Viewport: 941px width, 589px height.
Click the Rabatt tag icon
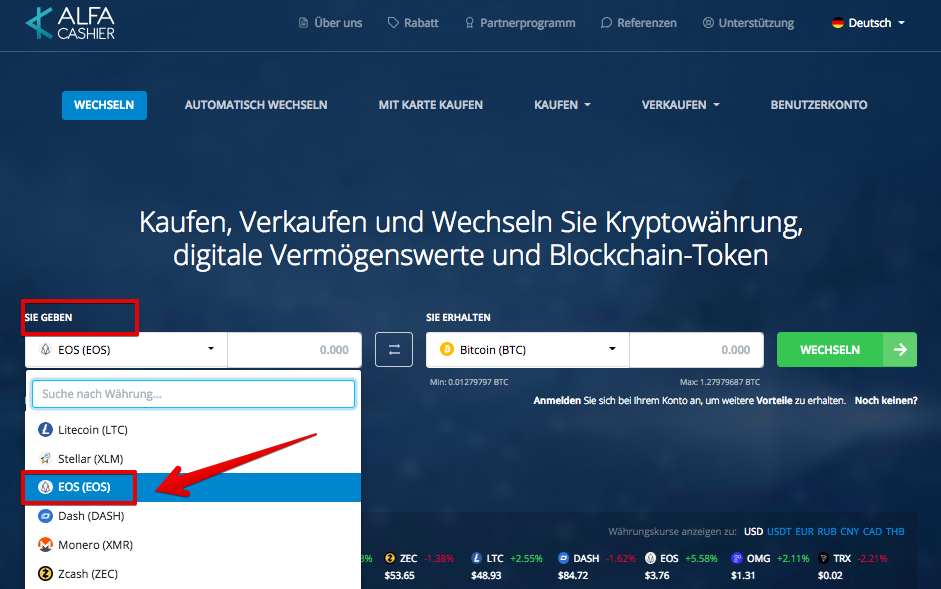pos(393,23)
